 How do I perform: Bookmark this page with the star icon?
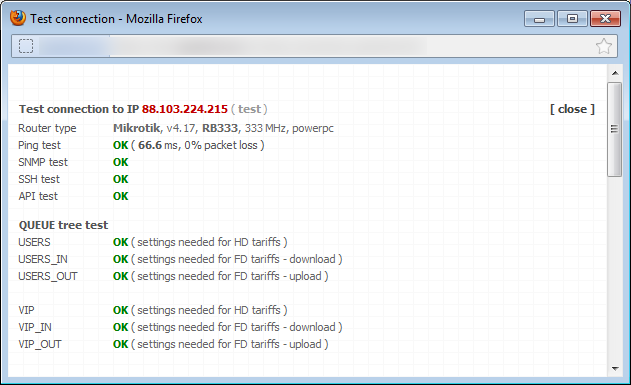pyautogui.click(x=604, y=46)
